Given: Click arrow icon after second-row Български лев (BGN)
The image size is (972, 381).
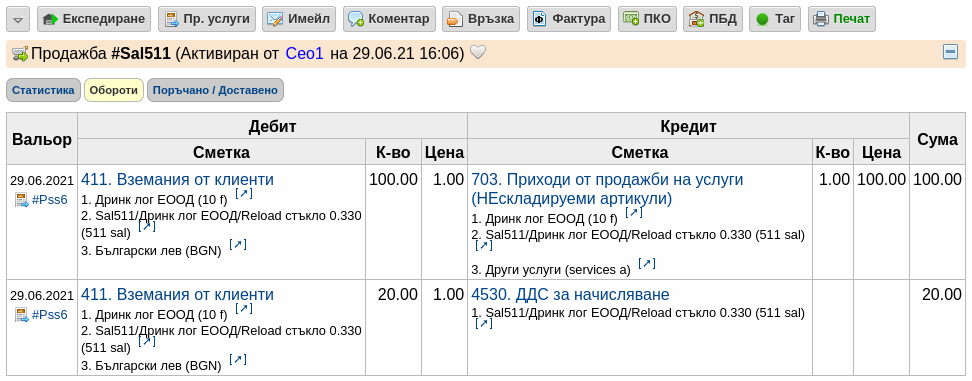Looking at the screenshot, I should point(238,359).
